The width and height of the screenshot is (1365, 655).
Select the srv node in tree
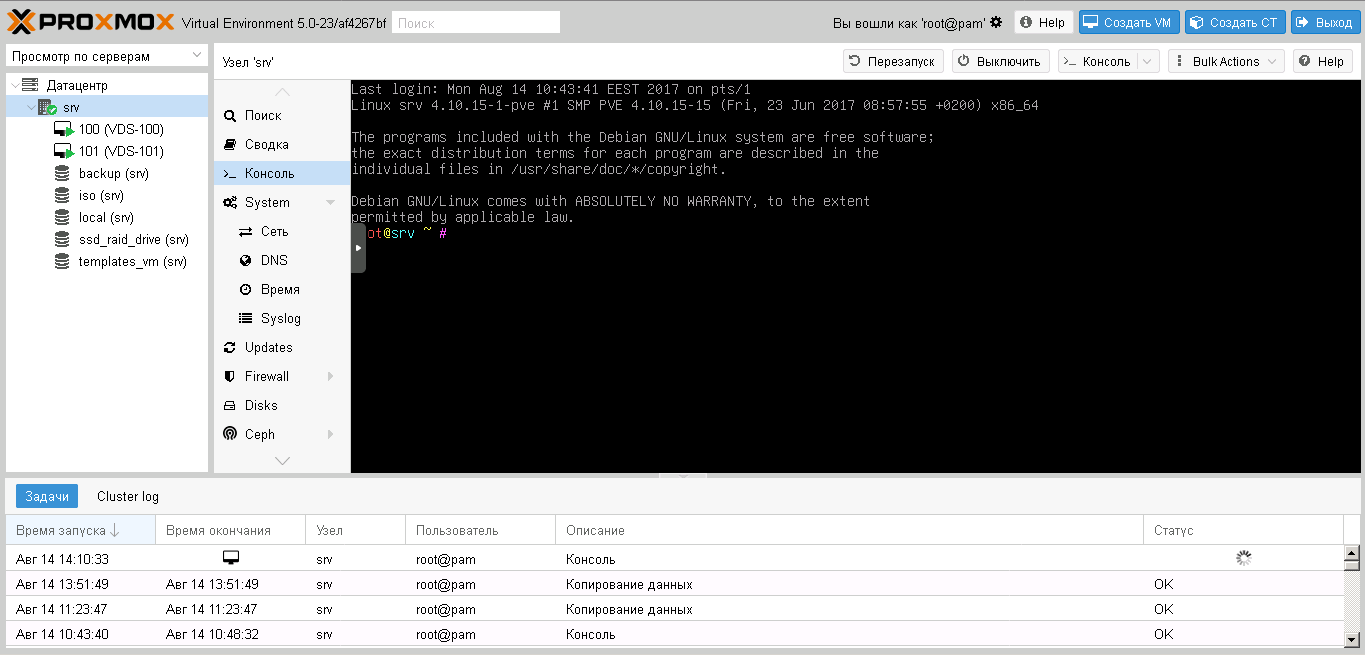(71, 107)
